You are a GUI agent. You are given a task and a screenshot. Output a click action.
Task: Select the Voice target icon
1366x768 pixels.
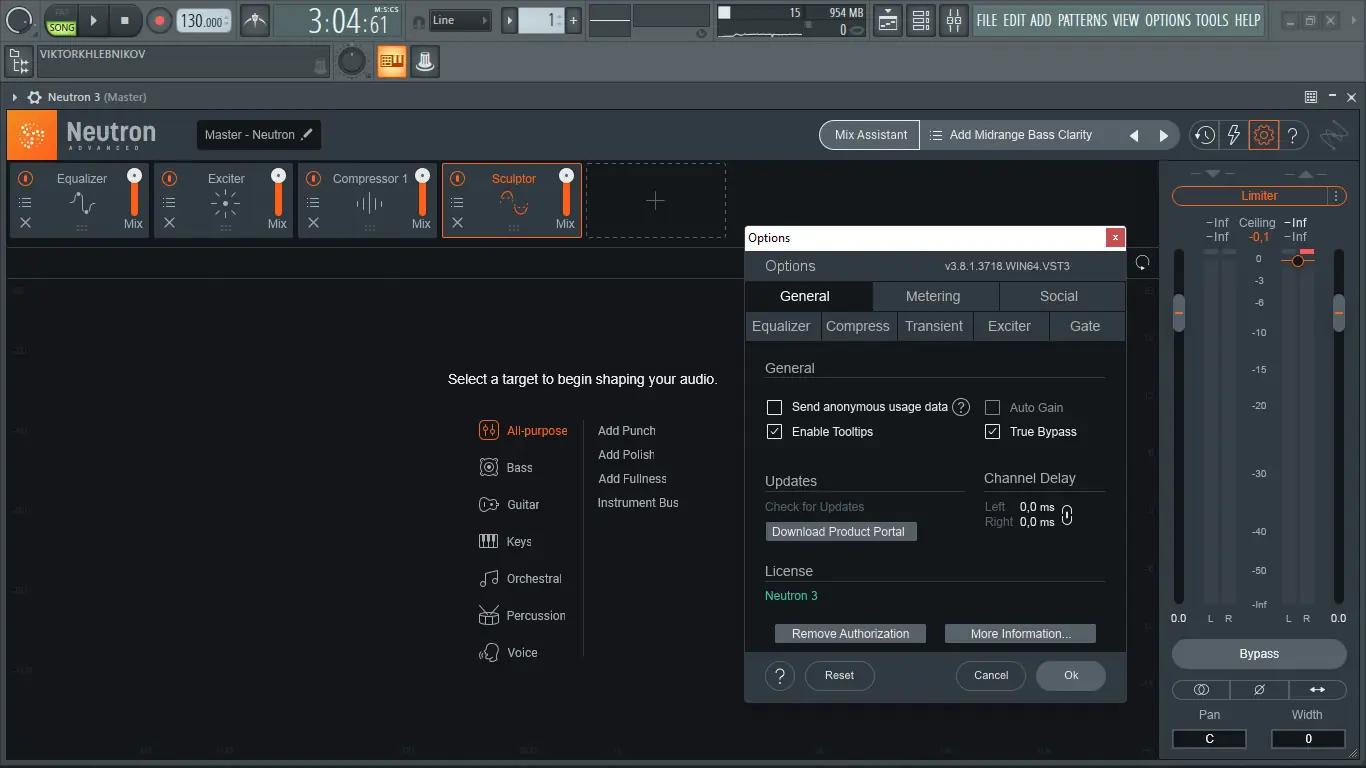coord(488,652)
